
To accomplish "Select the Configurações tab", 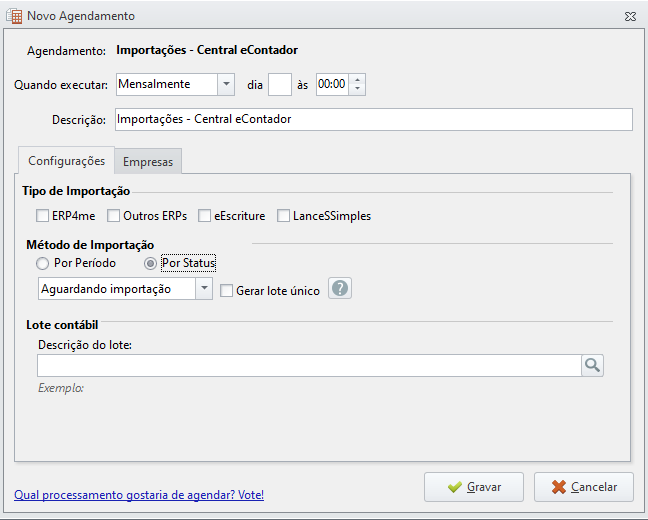I will tap(67, 161).
